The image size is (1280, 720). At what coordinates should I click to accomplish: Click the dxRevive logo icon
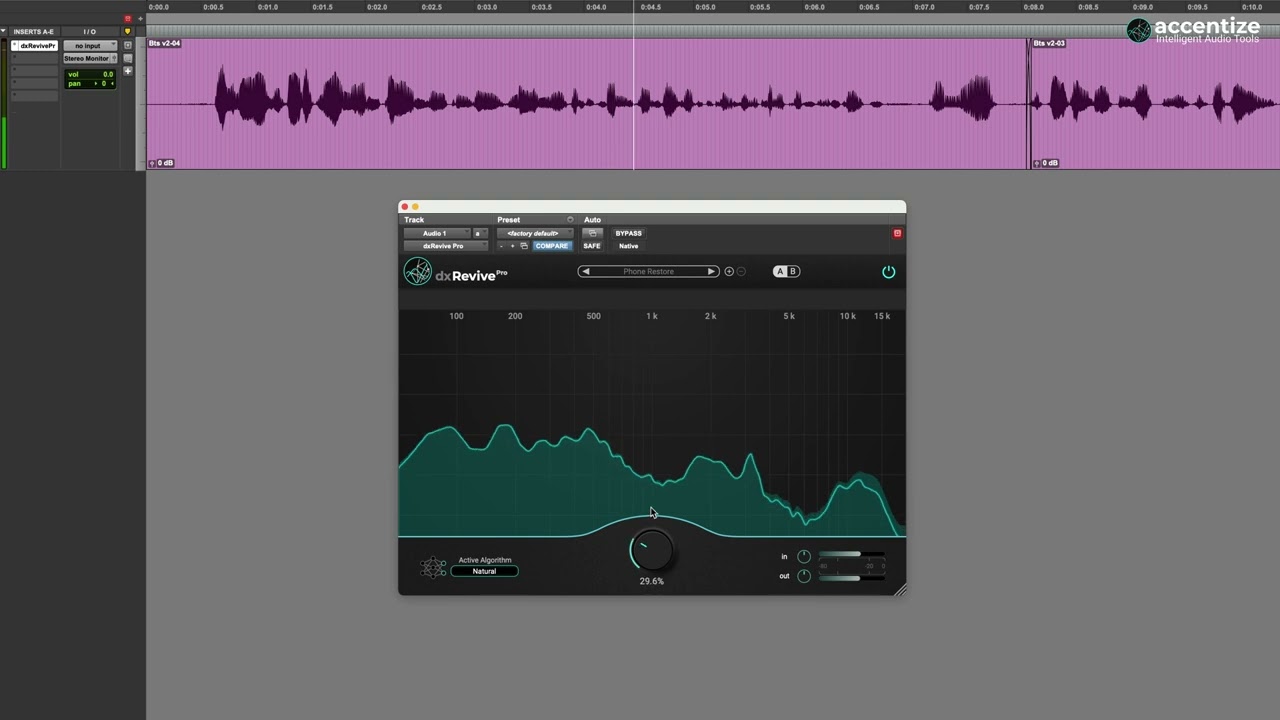tap(417, 271)
